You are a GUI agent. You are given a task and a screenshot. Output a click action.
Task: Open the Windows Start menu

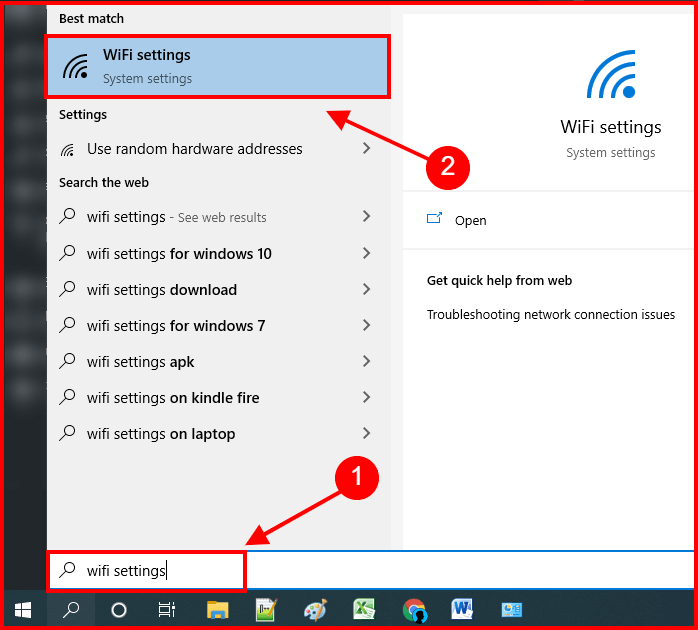23,610
